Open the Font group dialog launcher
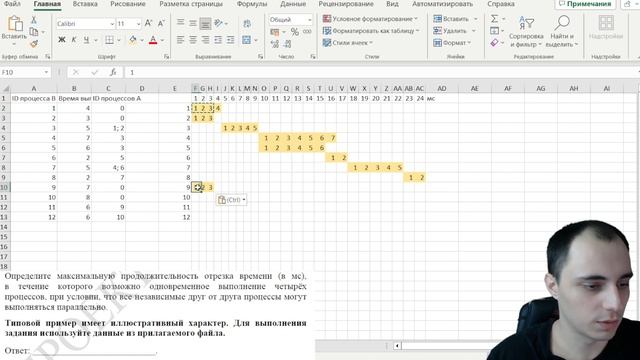The image size is (640, 360). click(166, 57)
